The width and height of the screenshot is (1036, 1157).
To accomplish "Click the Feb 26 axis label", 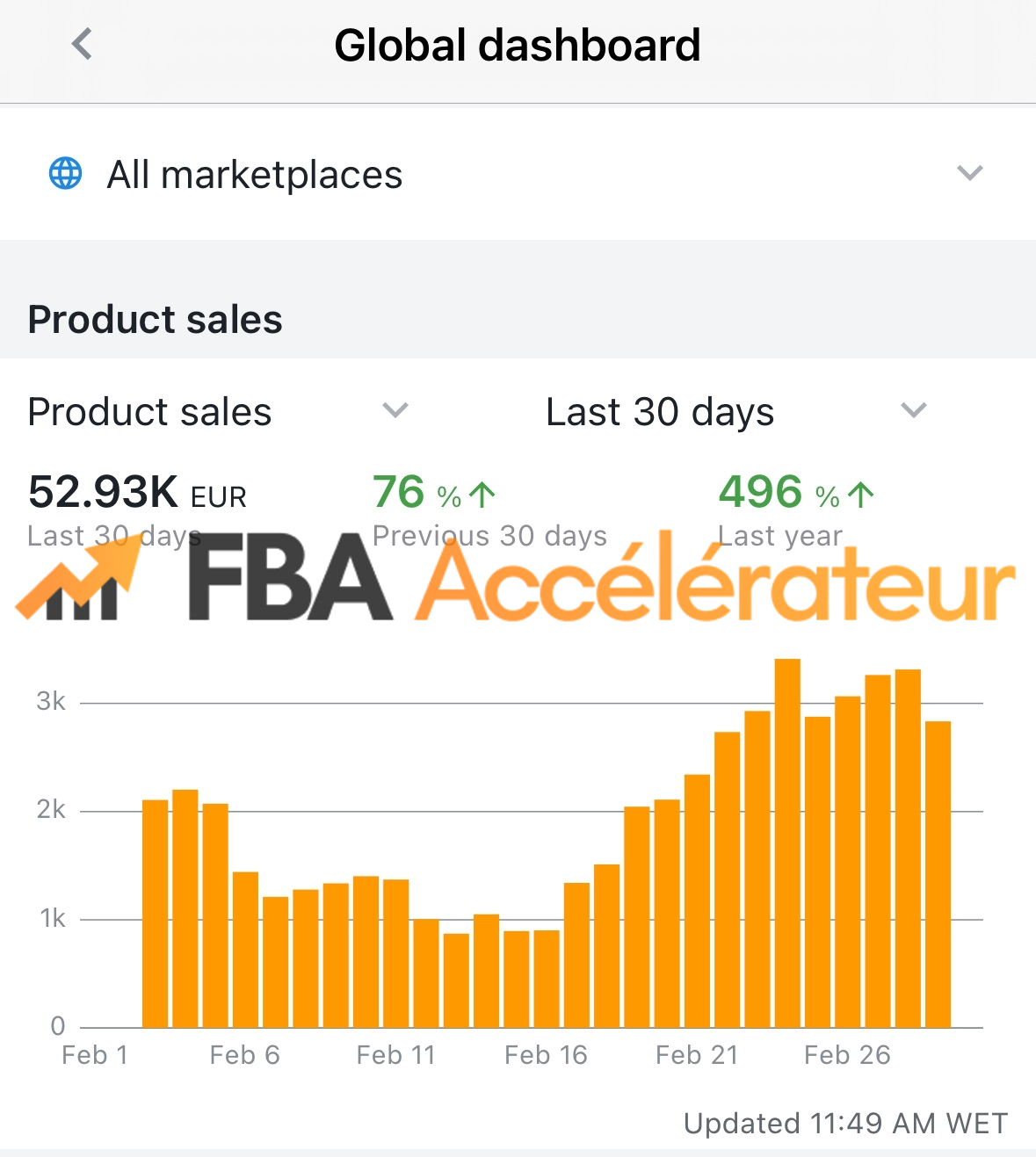I will point(847,1054).
